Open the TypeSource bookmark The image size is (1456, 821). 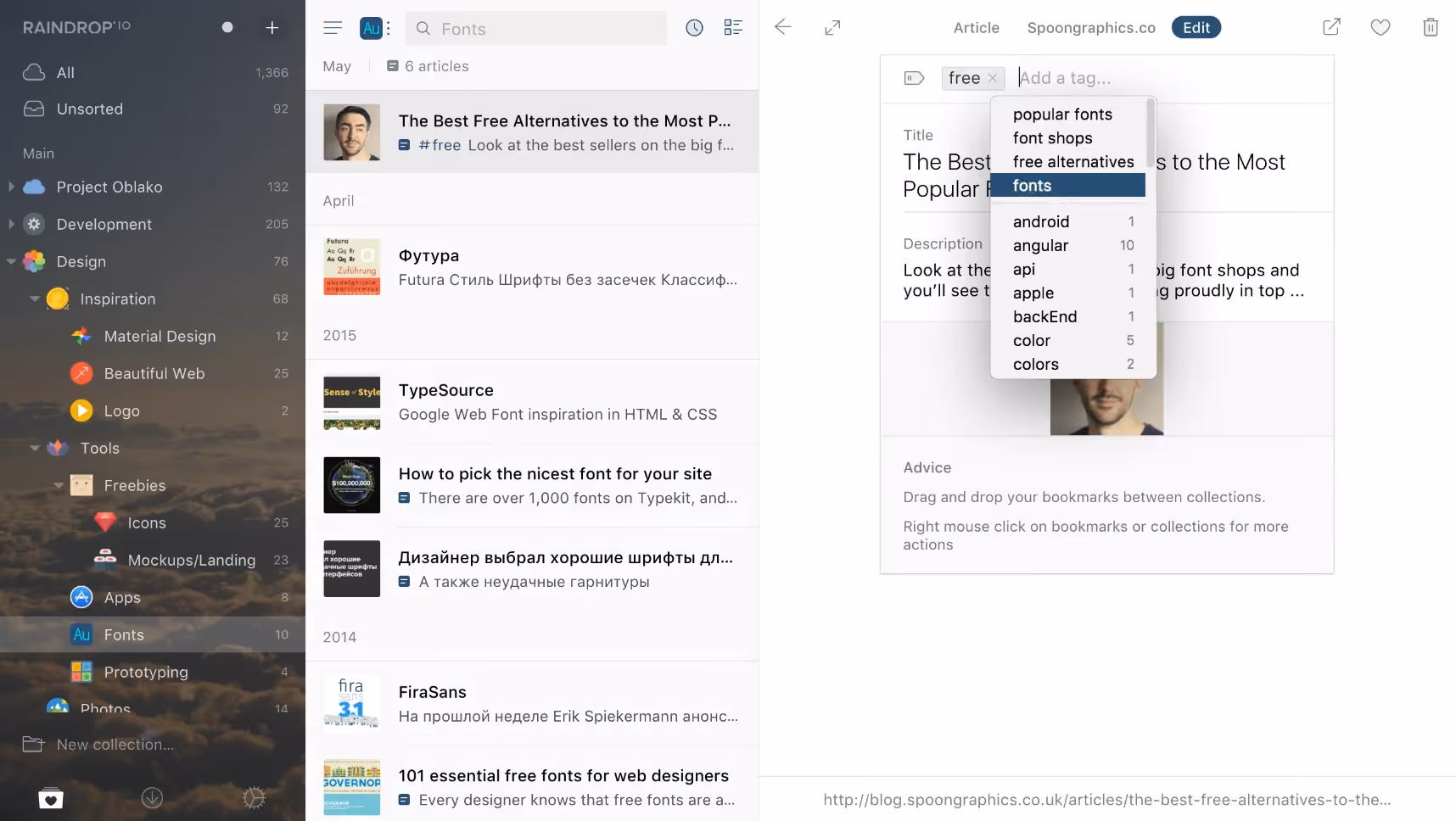click(x=532, y=402)
